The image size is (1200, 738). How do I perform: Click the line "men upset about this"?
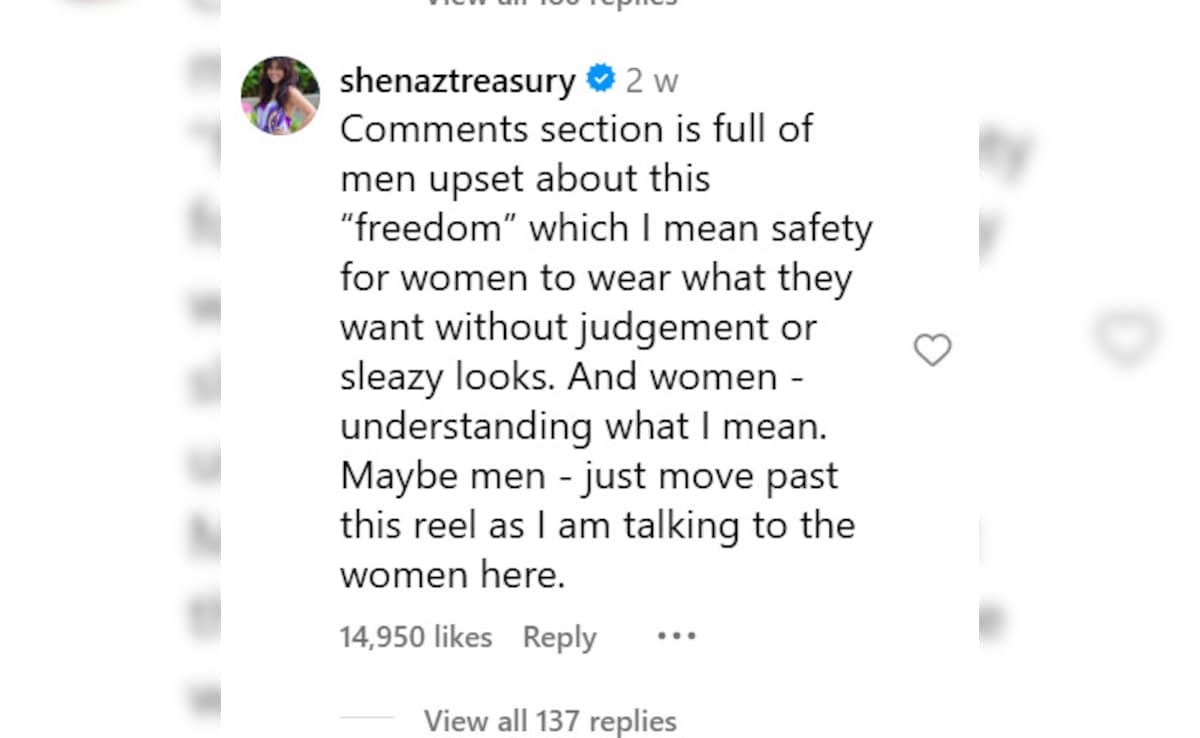coord(525,179)
